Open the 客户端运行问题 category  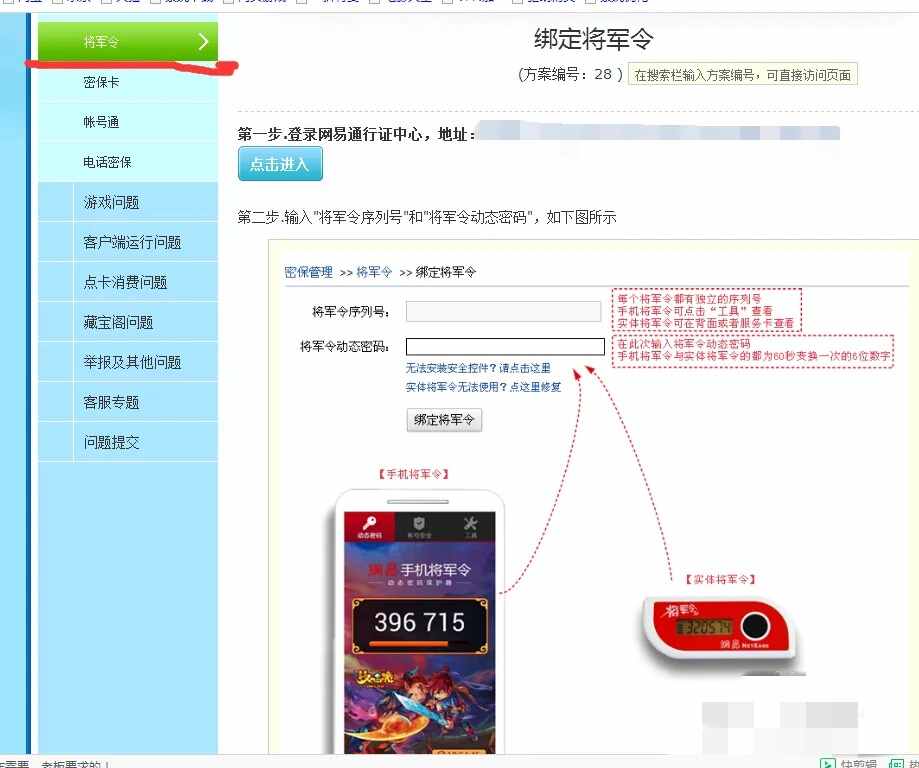click(128, 242)
